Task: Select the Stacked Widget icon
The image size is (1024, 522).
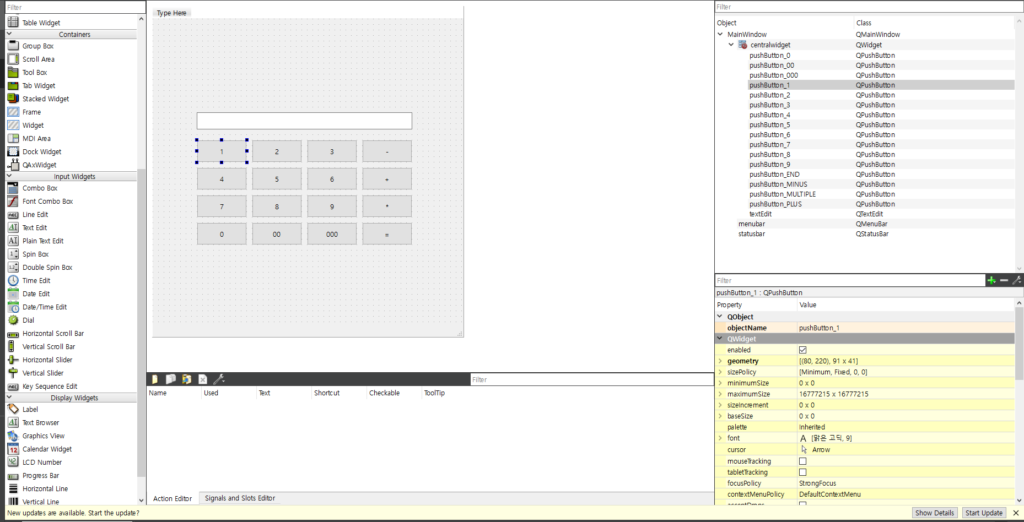Action: [14, 99]
